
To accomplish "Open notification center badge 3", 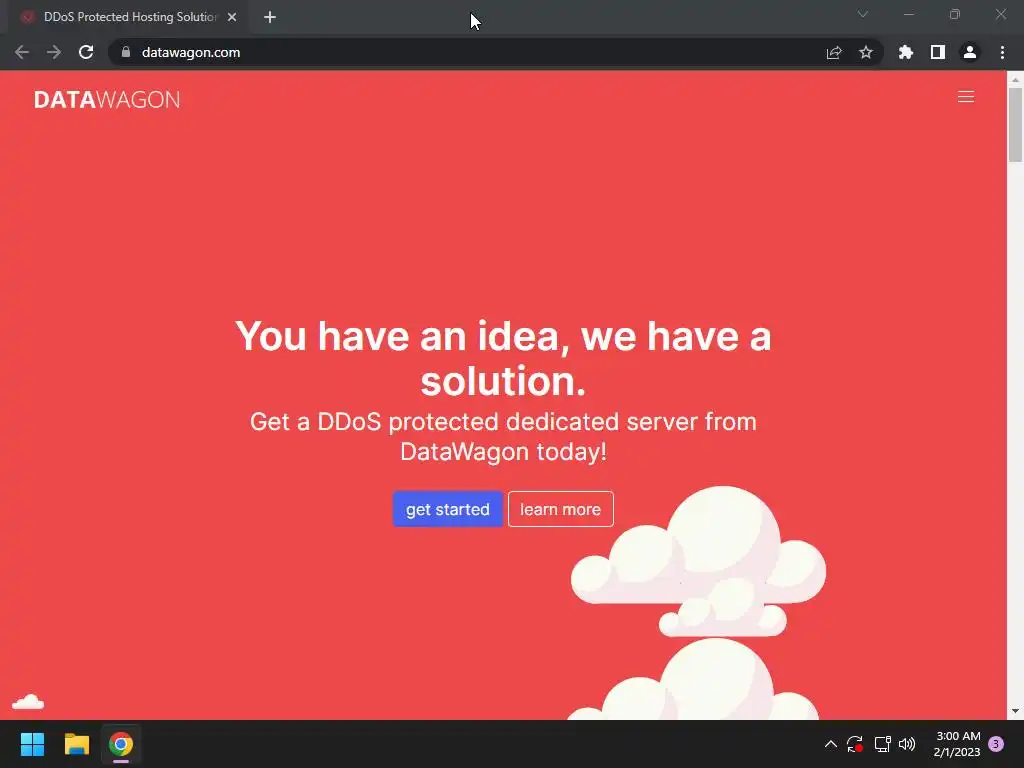I will click(996, 744).
